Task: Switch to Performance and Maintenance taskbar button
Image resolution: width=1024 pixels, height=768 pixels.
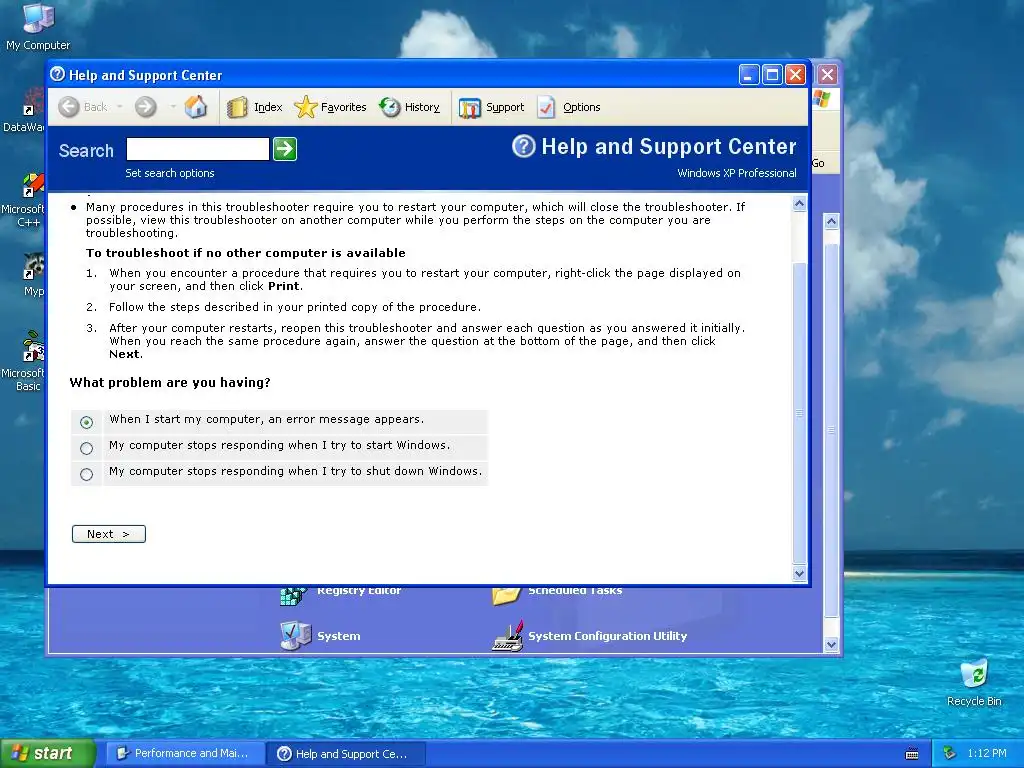Action: pos(185,754)
